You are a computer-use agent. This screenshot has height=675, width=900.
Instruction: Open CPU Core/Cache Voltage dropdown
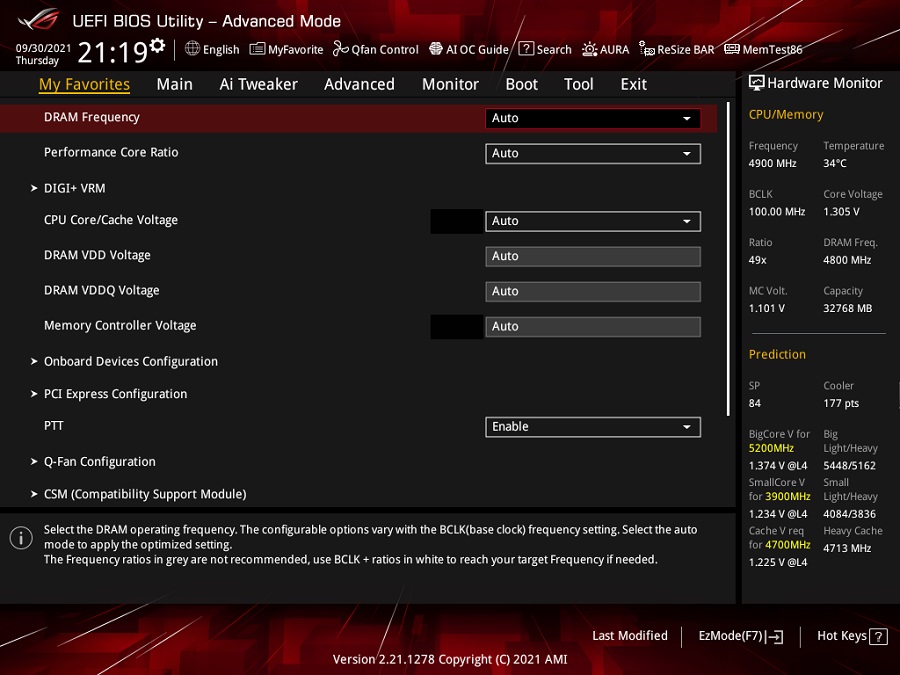[593, 221]
